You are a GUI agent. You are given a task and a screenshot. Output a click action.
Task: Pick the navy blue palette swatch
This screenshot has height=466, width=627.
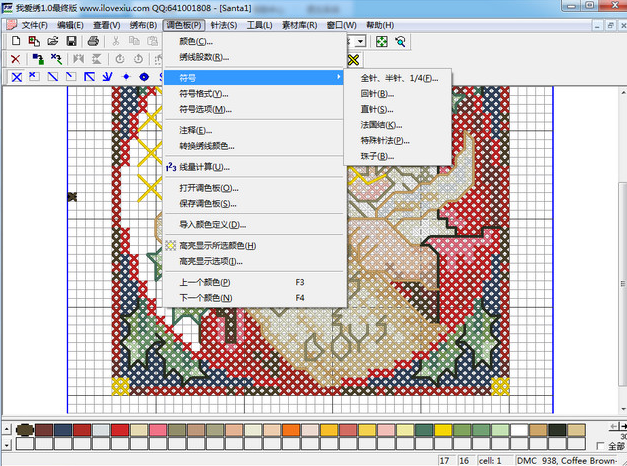(x=63, y=430)
